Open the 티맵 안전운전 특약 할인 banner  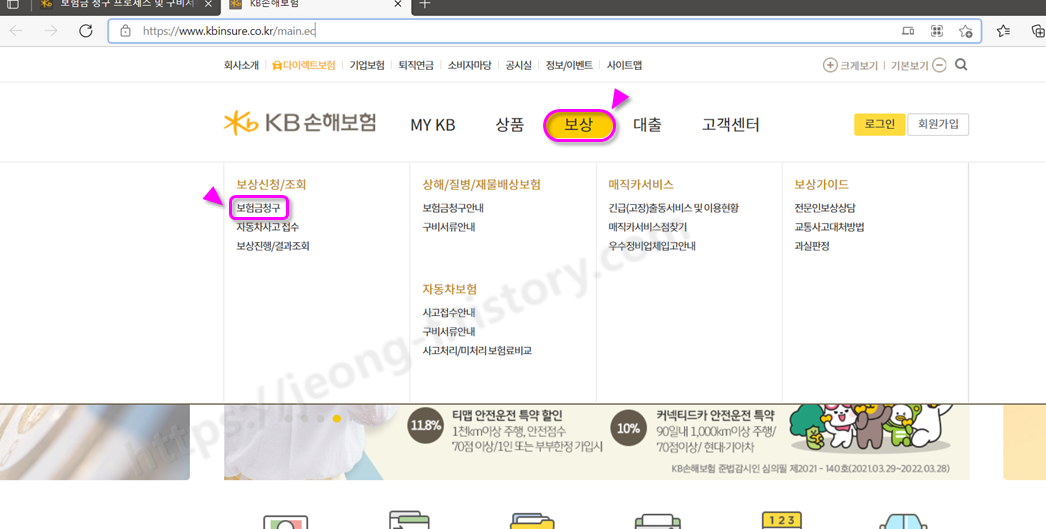(506, 430)
